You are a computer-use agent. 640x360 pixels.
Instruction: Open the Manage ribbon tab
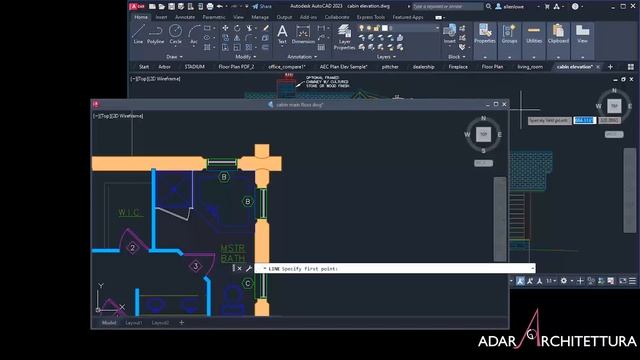pos(260,17)
